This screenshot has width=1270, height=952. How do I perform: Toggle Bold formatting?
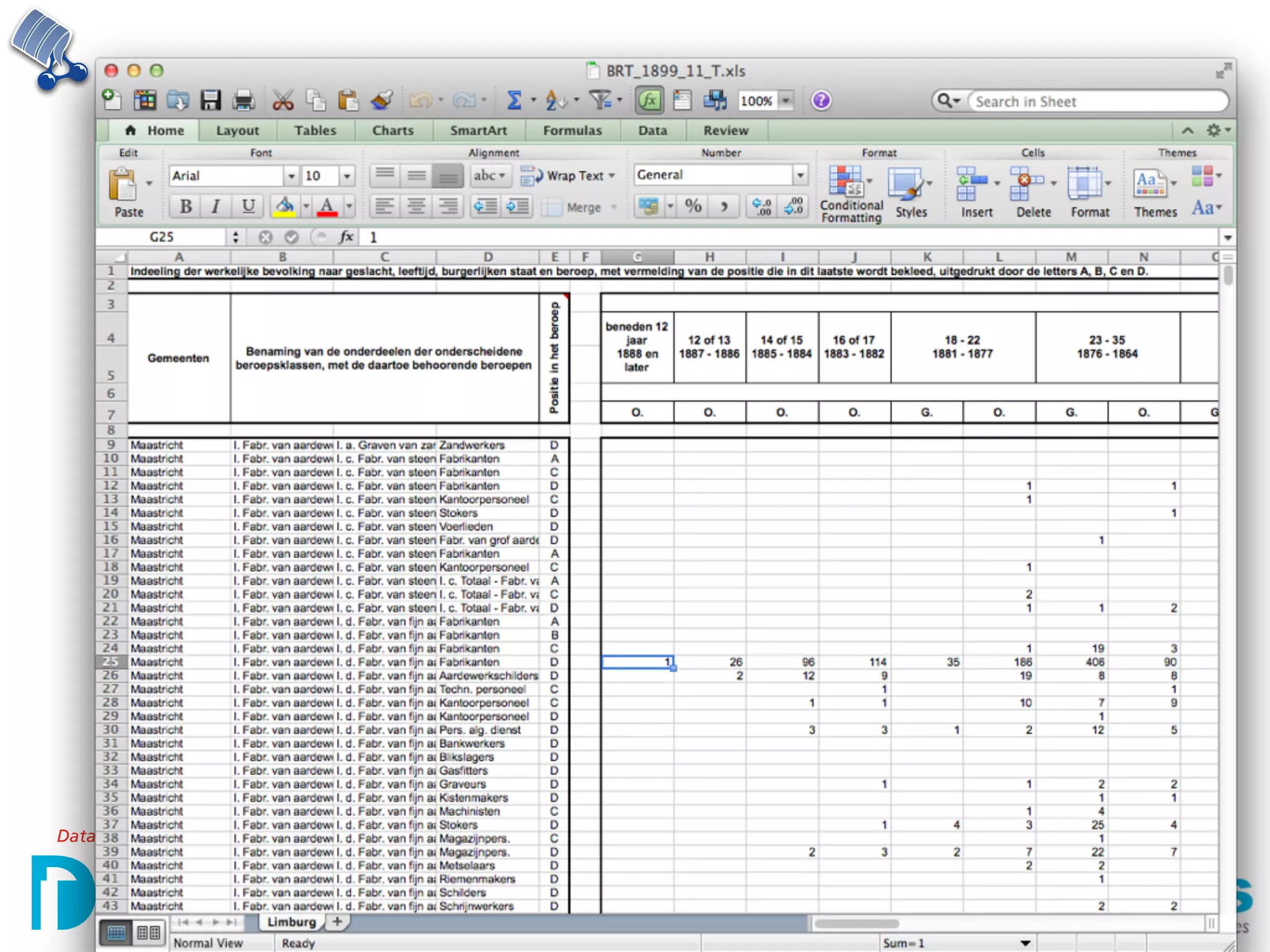185,206
